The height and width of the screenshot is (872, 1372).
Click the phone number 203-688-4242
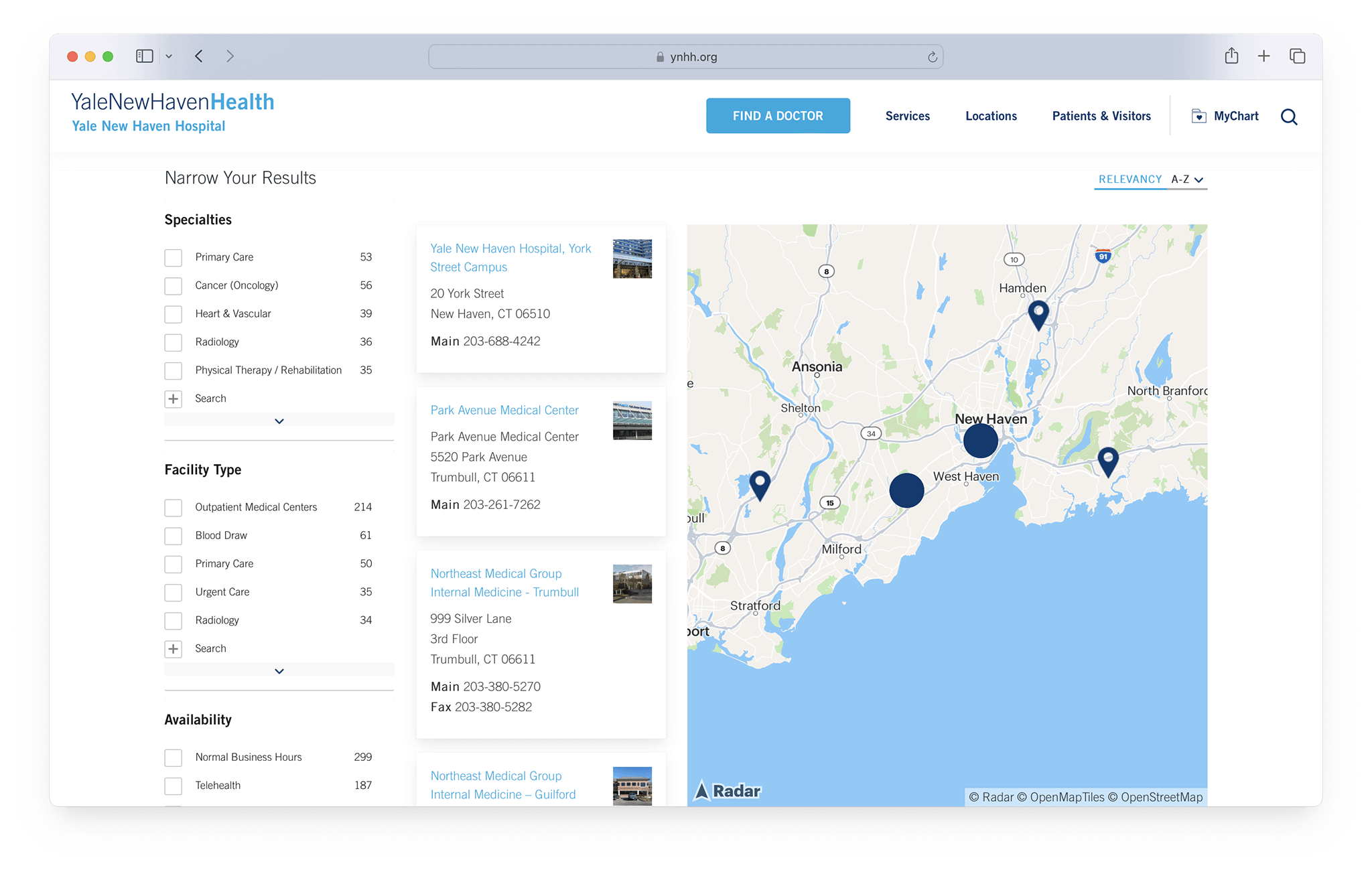pos(502,341)
